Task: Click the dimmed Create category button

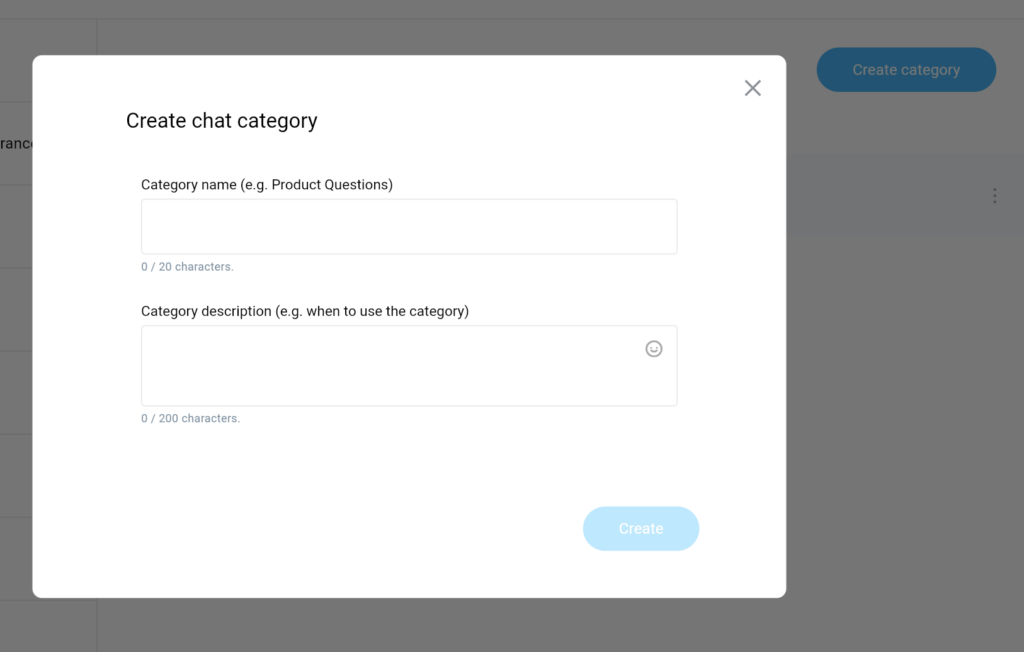Action: point(906,70)
